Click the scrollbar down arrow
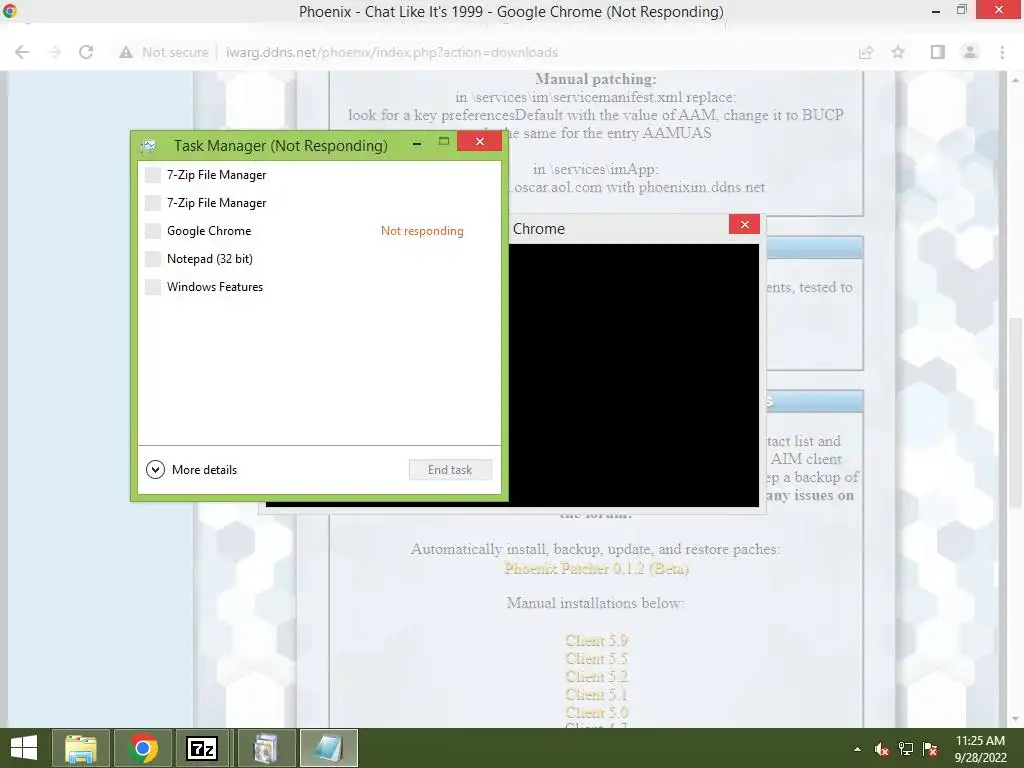The image size is (1024, 768). [x=1015, y=719]
